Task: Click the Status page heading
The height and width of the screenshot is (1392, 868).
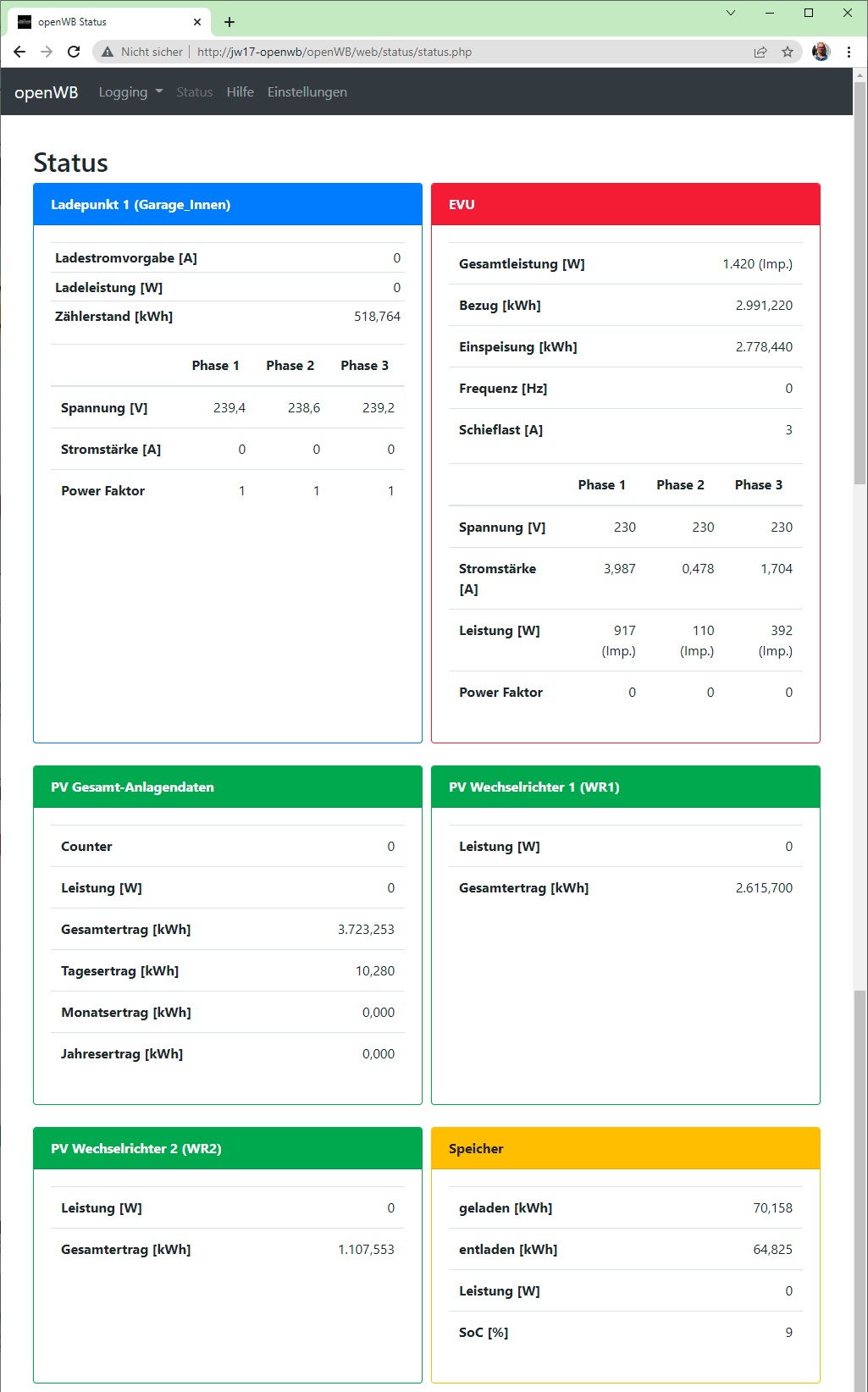Action: [x=71, y=163]
